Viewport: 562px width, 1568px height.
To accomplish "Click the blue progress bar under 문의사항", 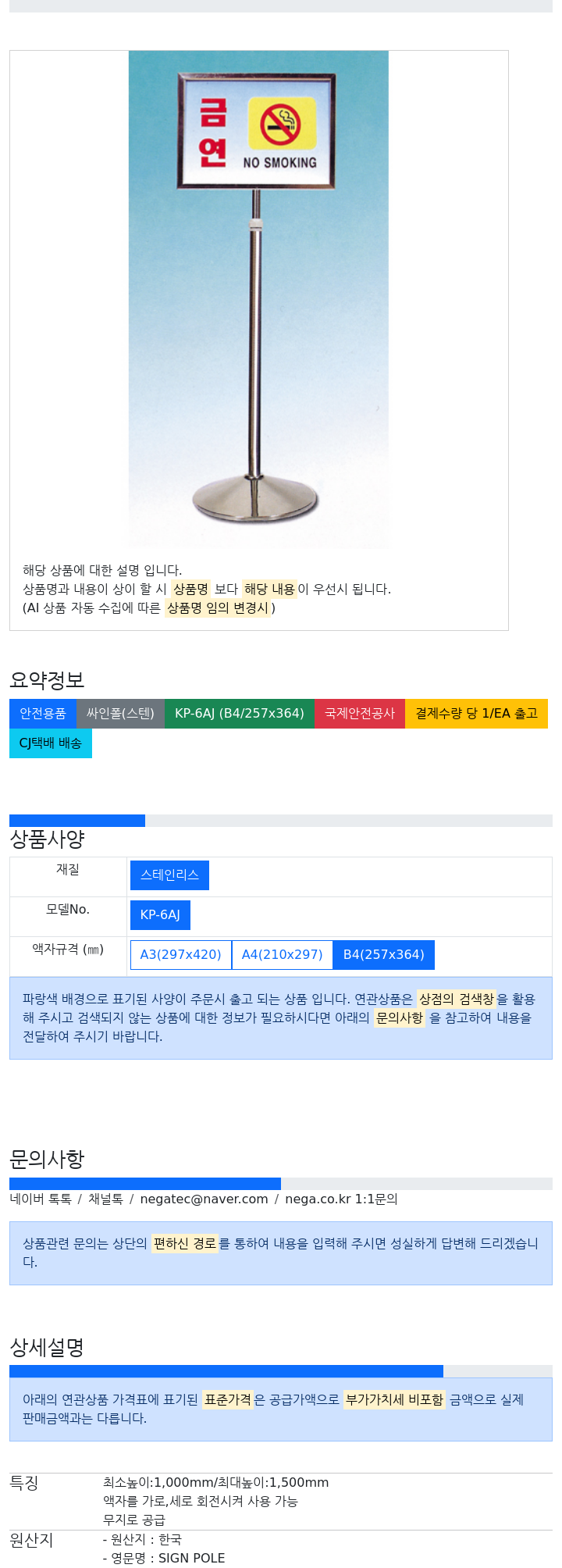I will (x=145, y=1184).
